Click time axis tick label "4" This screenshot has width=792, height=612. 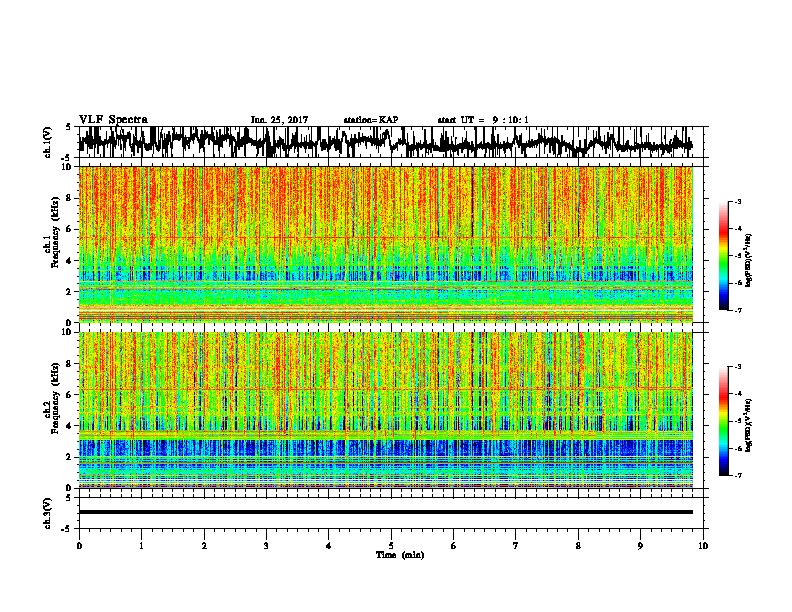click(329, 546)
